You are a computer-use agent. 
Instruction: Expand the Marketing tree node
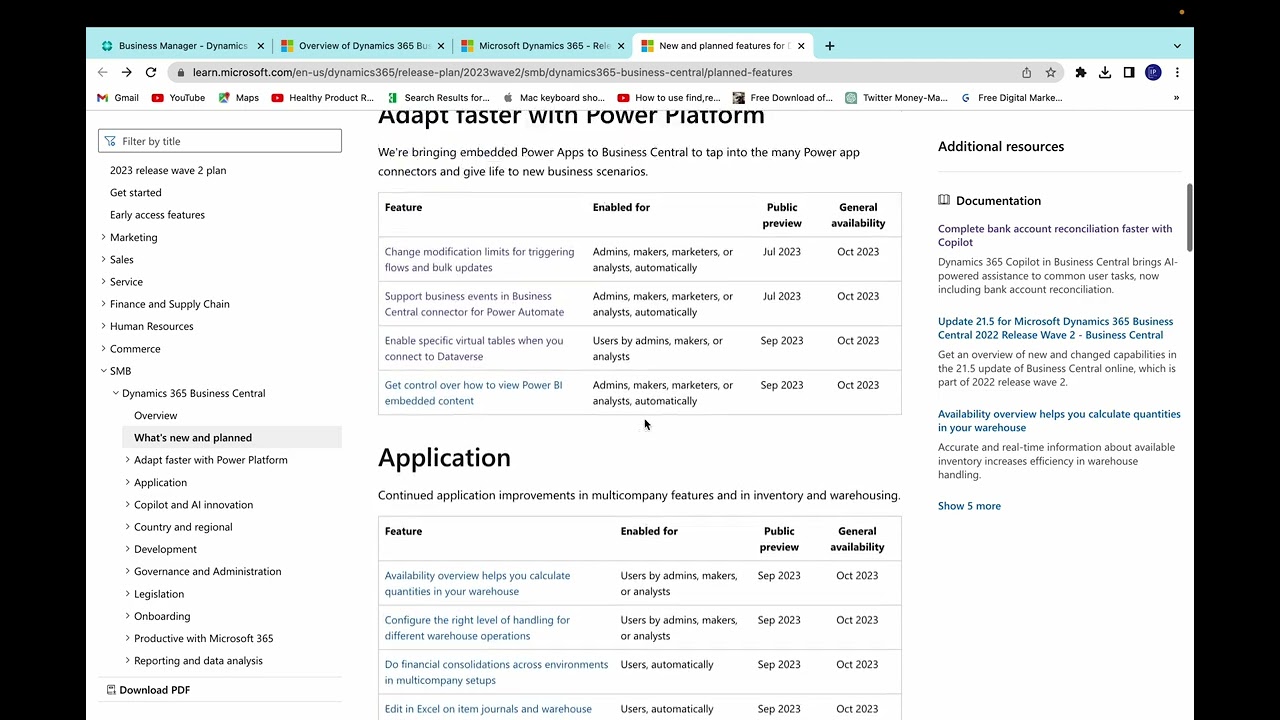tap(103, 237)
